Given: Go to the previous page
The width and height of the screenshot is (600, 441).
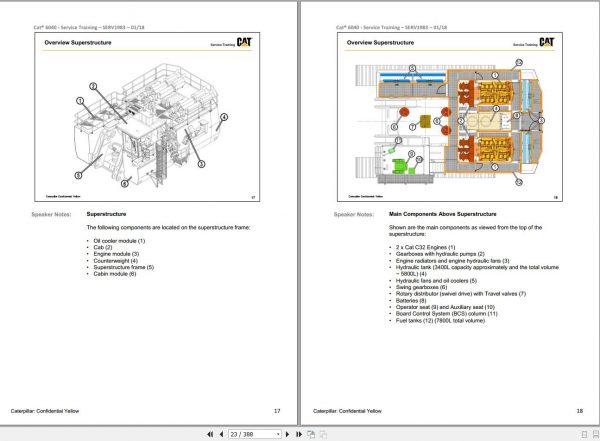Looking at the screenshot, I should tap(221, 434).
